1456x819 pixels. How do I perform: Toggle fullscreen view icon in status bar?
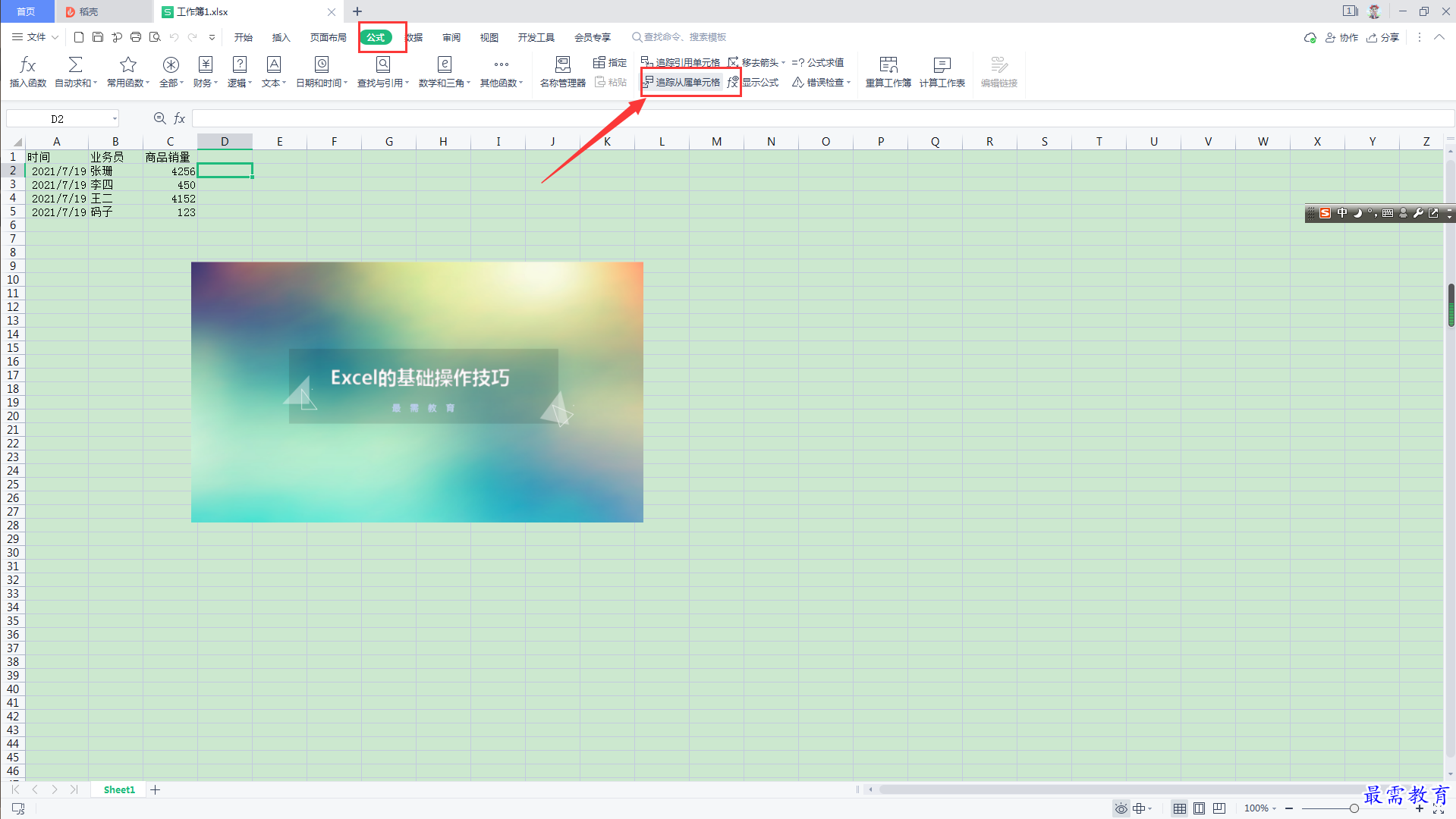click(x=1438, y=811)
